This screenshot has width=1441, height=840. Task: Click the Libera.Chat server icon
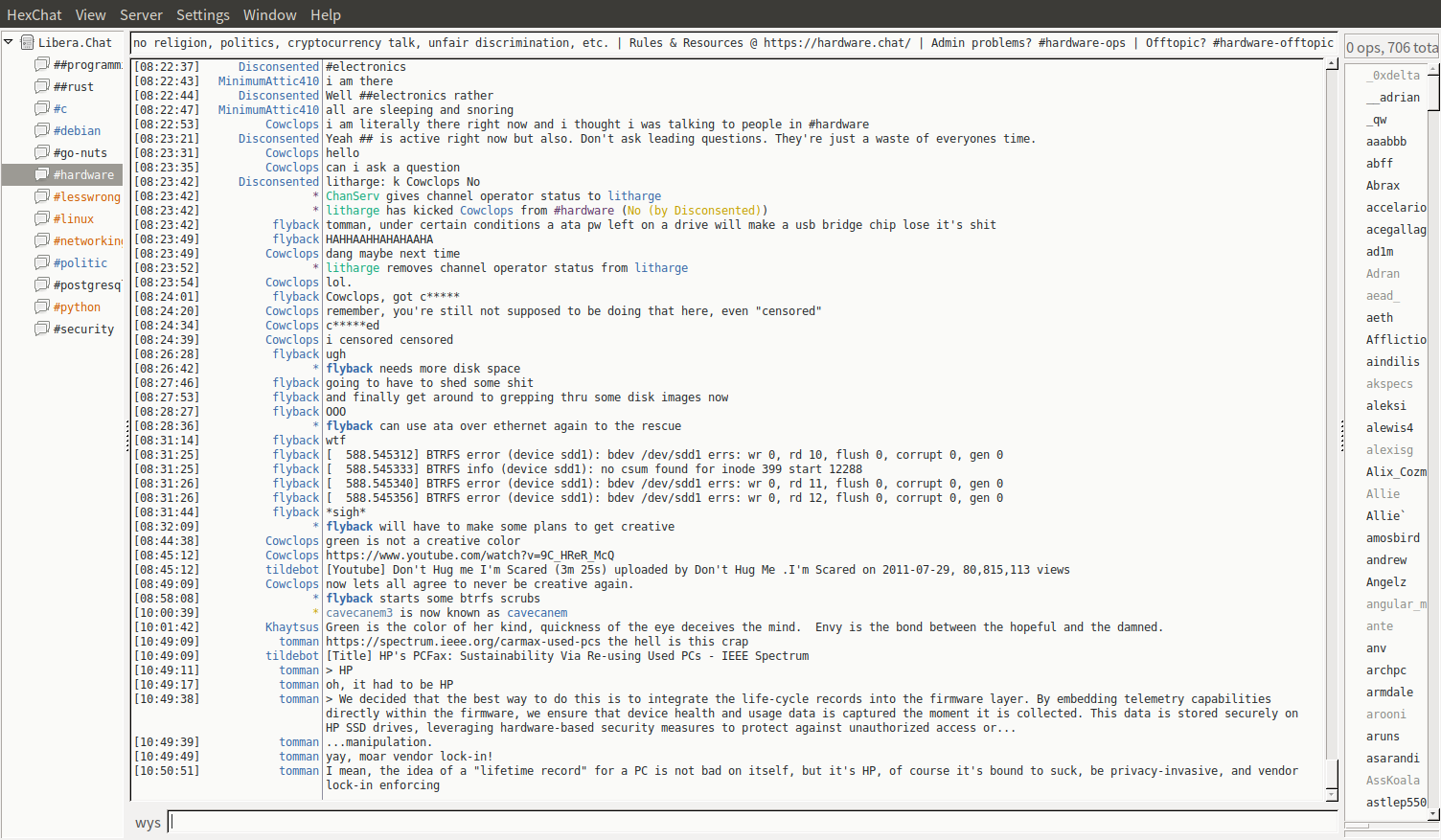click(28, 42)
